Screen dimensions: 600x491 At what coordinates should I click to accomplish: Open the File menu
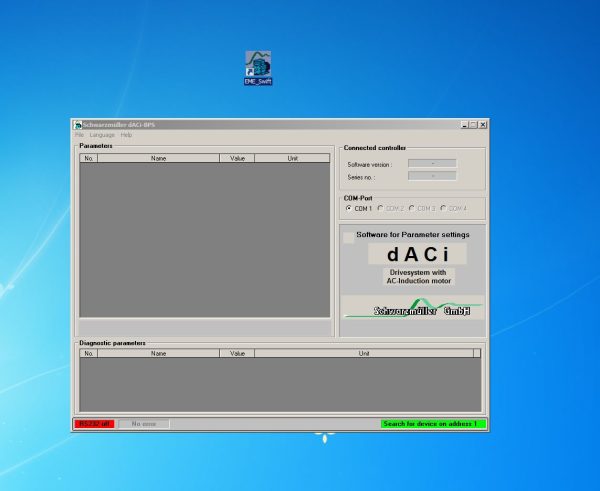coord(79,135)
